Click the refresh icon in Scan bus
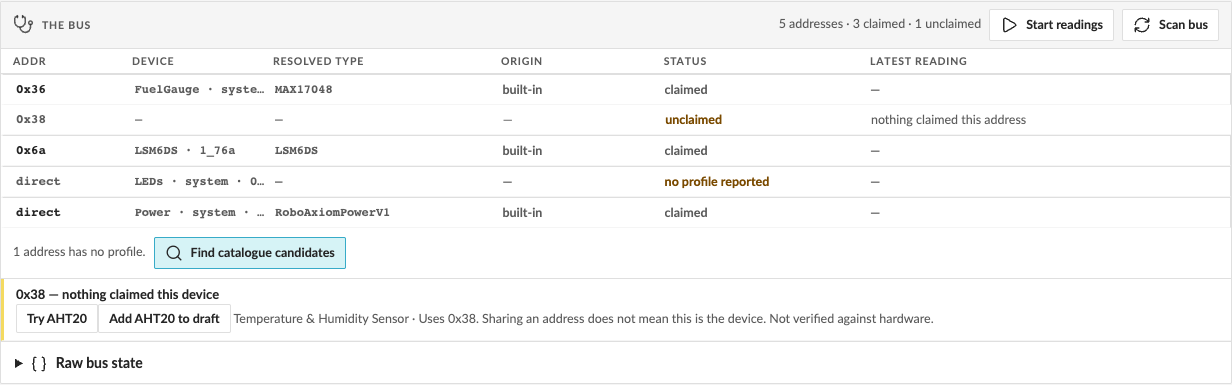This screenshot has width=1232, height=385. (1142, 24)
